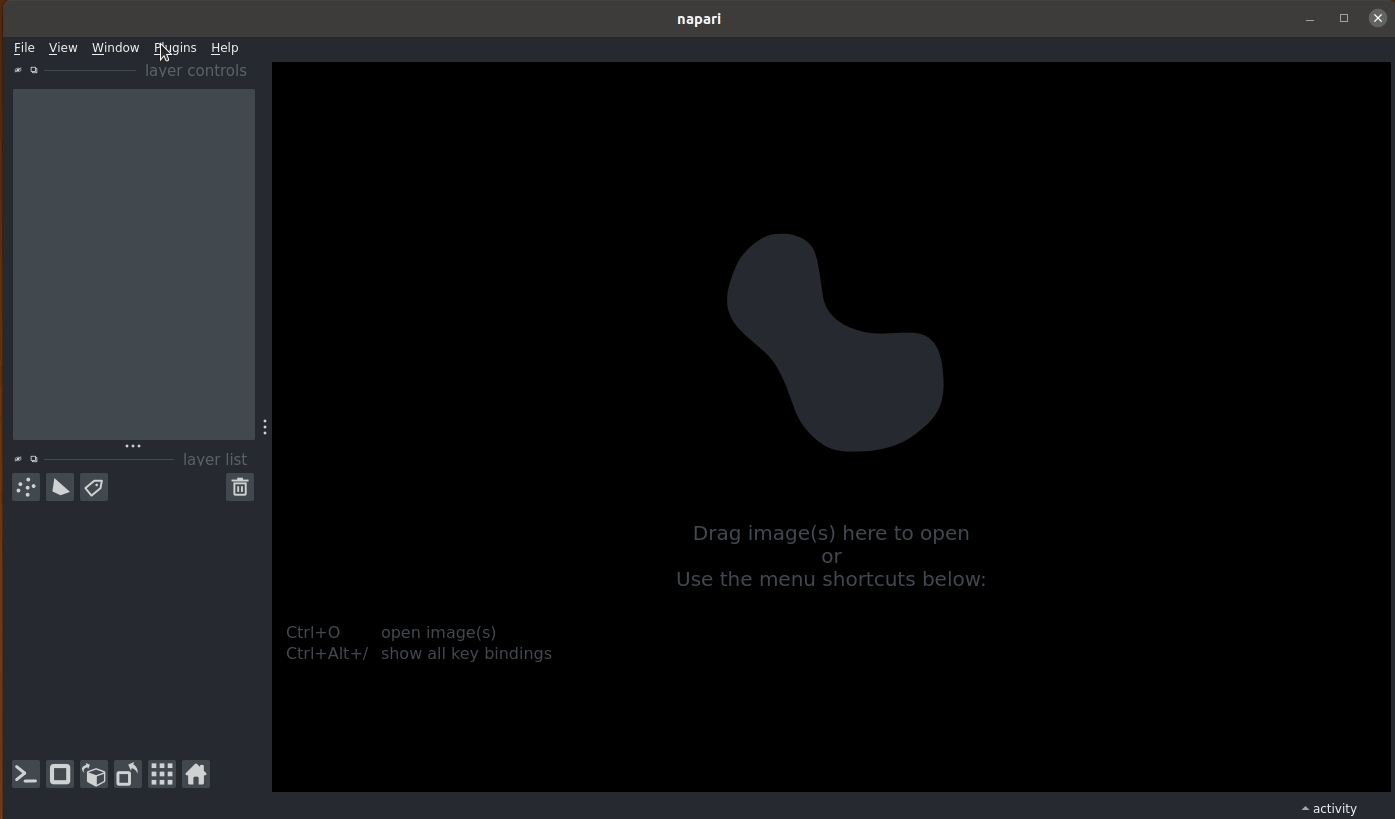
Task: Float the layer list dock
Action: coord(34,459)
